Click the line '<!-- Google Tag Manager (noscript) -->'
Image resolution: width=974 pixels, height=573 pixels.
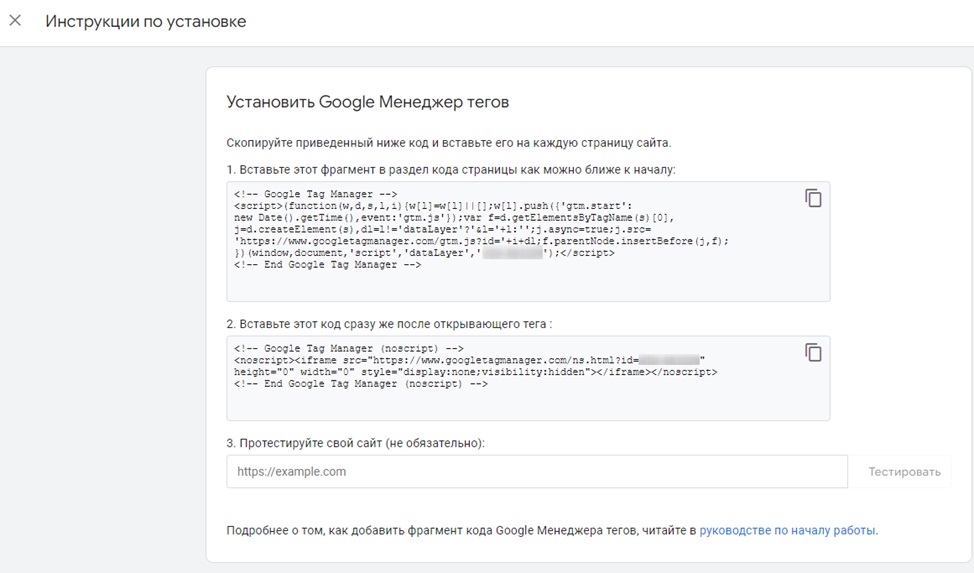[348, 349]
